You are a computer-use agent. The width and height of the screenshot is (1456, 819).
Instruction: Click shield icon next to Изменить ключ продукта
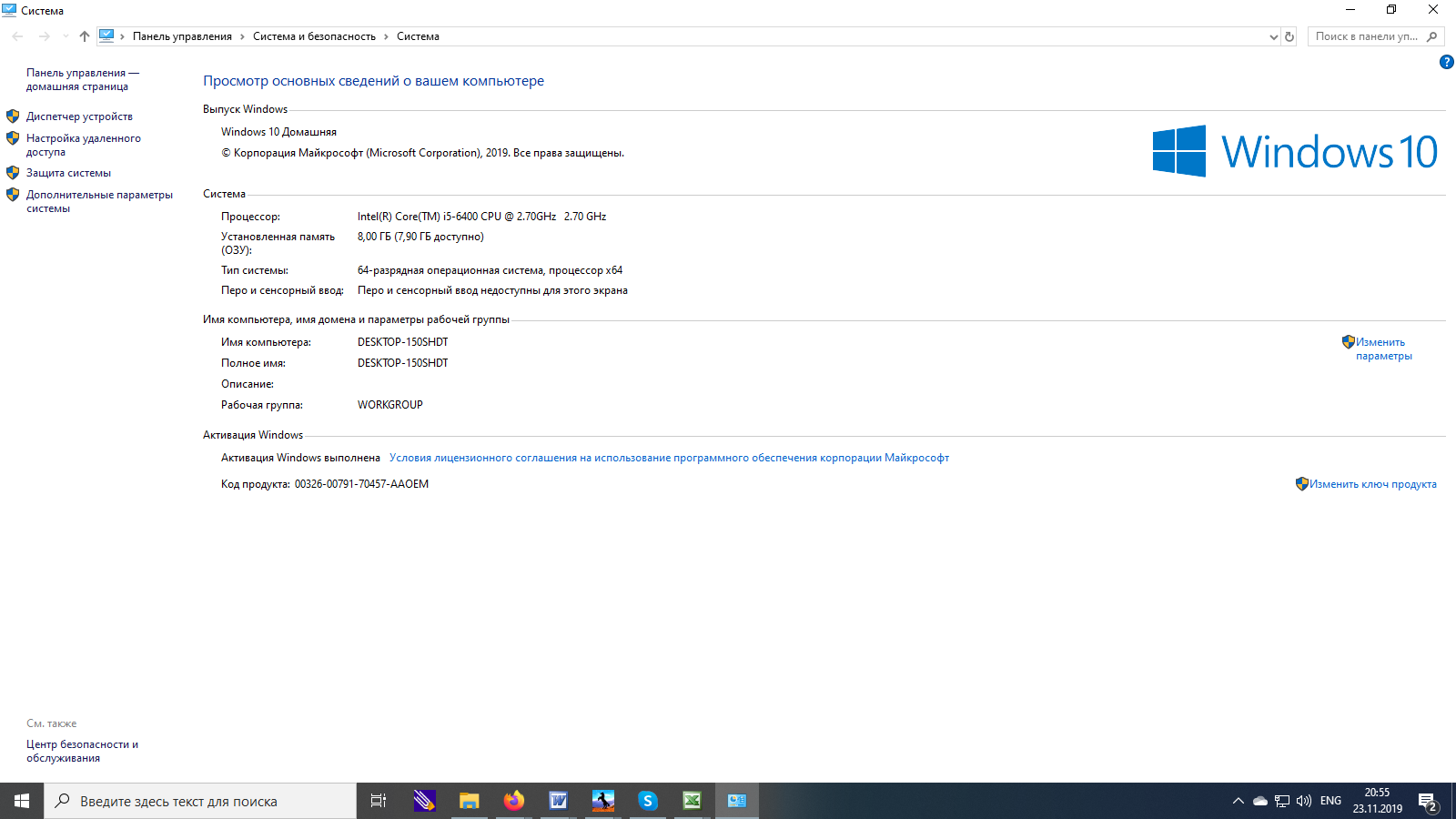[1301, 484]
